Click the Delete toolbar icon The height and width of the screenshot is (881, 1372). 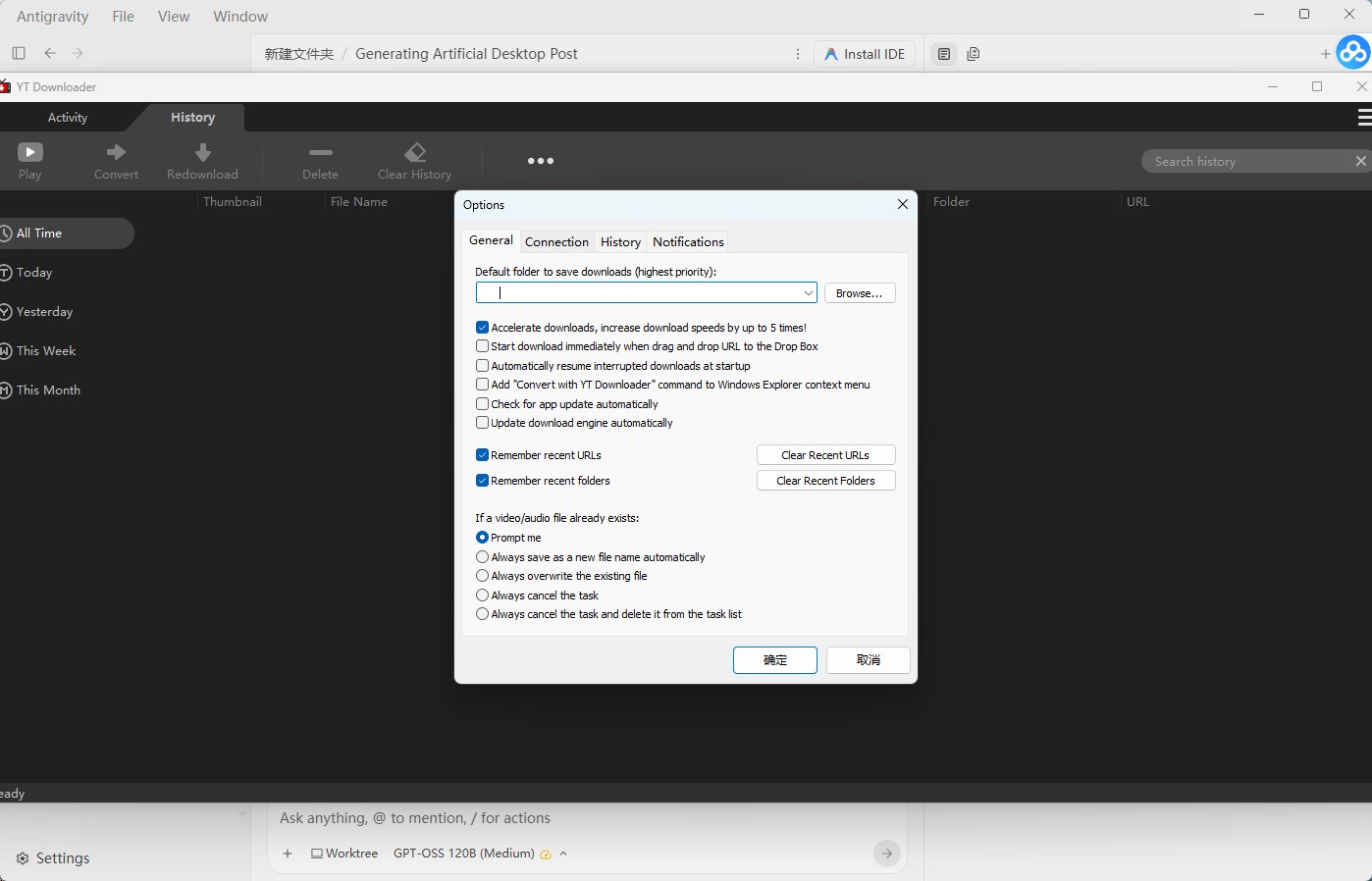pyautogui.click(x=320, y=152)
